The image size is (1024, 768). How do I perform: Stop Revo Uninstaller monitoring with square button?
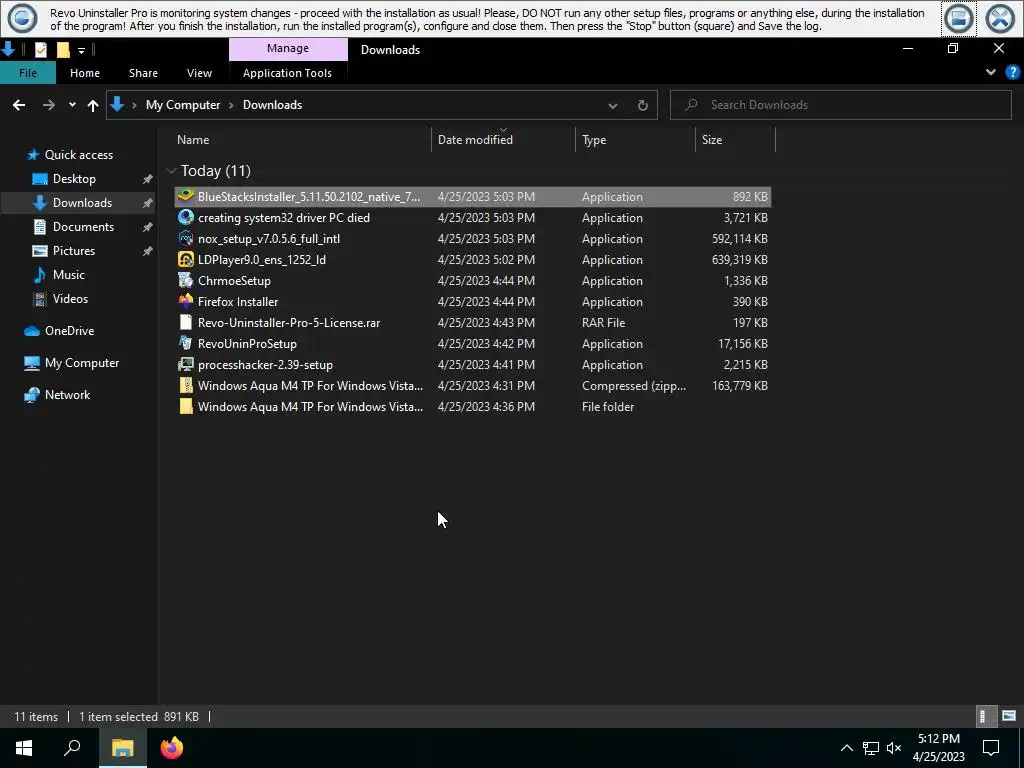[x=959, y=18]
